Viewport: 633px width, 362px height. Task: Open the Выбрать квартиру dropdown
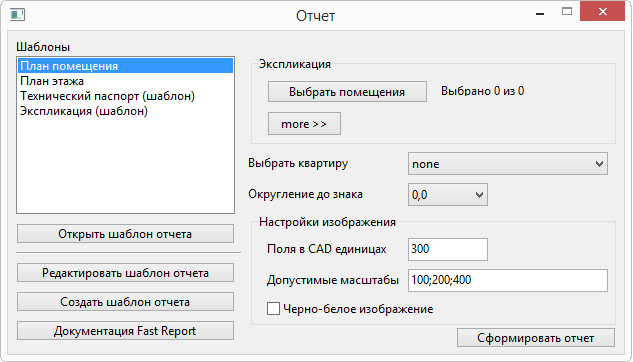point(507,163)
